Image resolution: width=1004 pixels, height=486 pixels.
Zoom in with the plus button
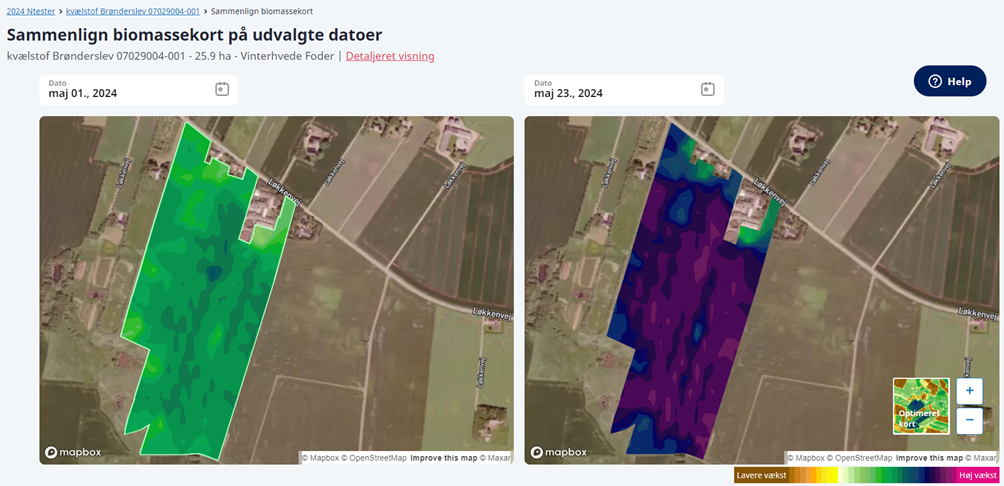pyautogui.click(x=969, y=391)
